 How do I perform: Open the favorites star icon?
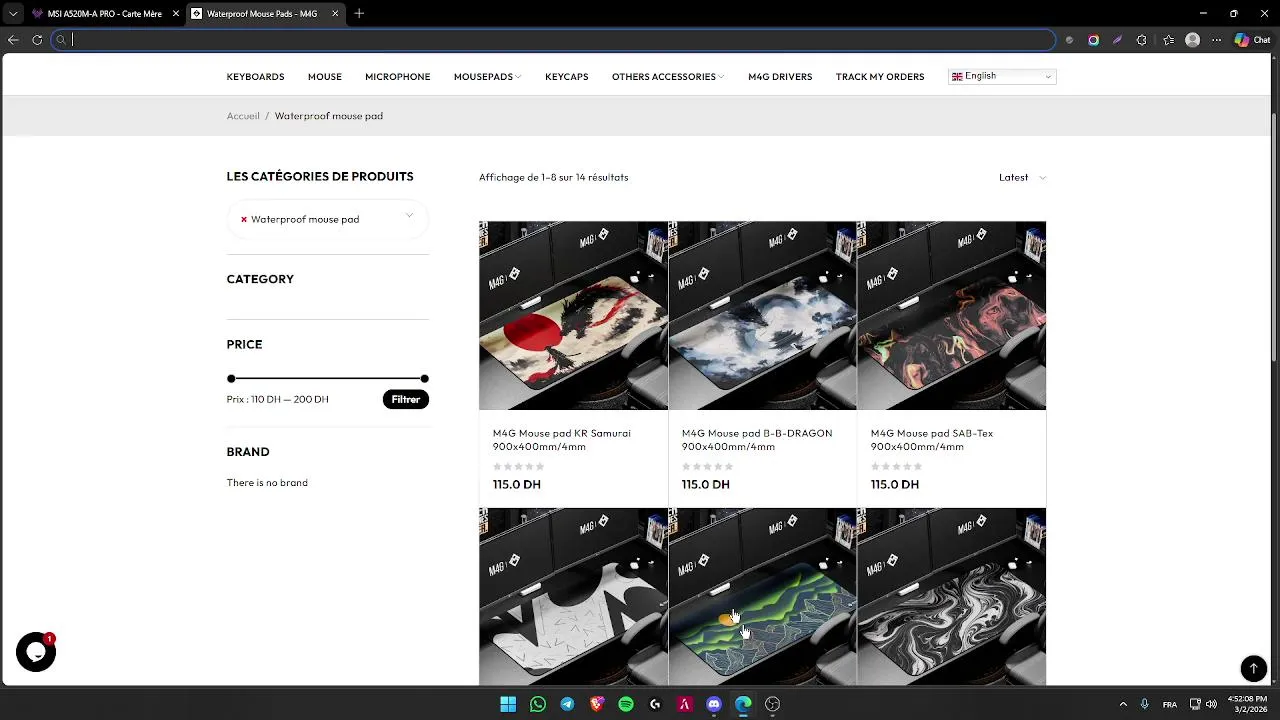tap(1168, 40)
